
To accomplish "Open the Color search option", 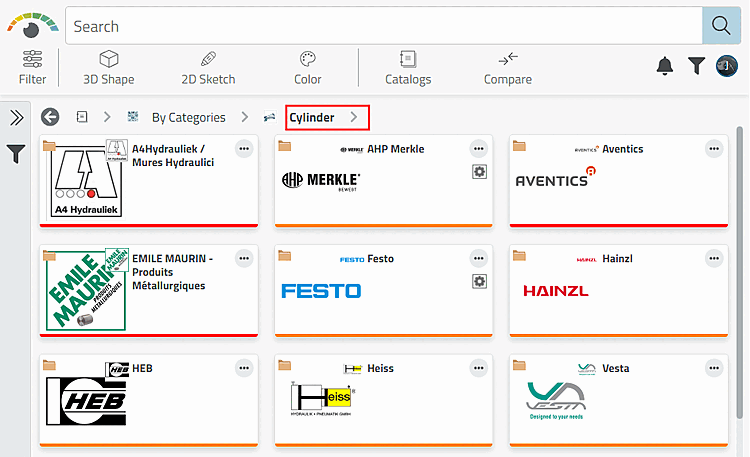I will point(308,67).
